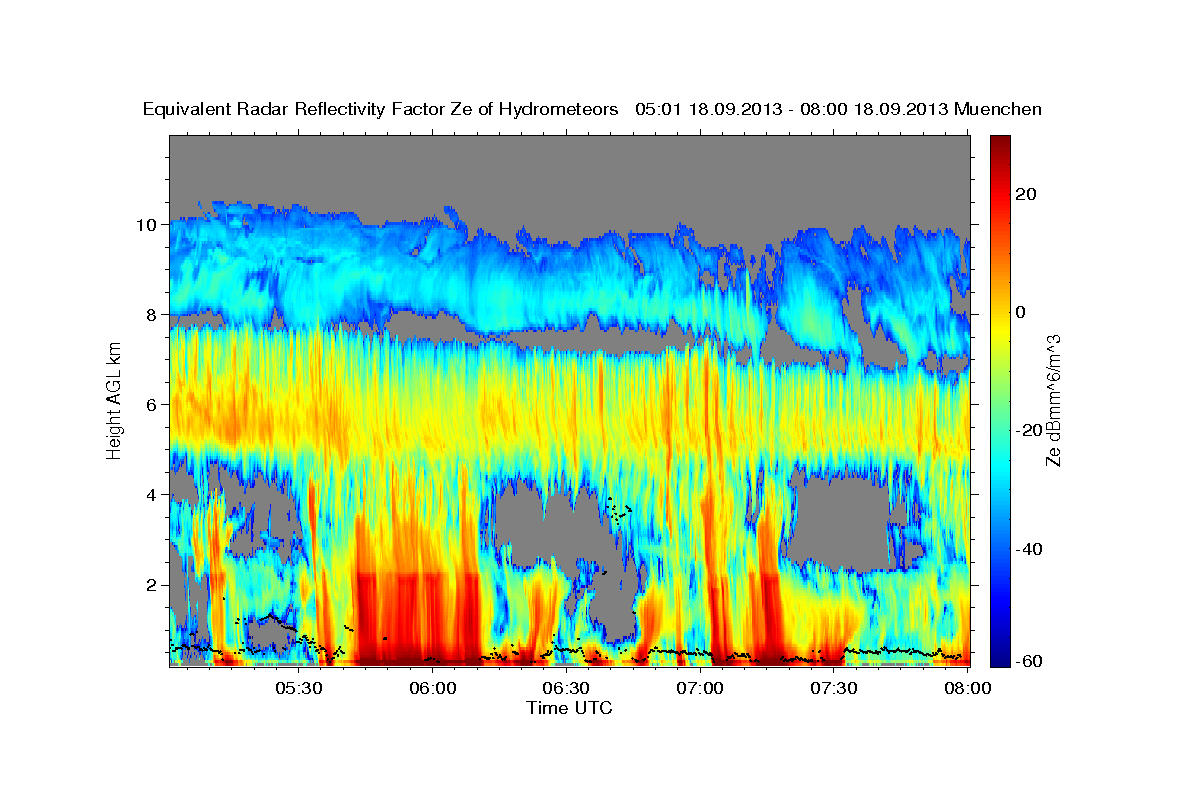Click the 'Time UTC' axis label

click(x=569, y=708)
